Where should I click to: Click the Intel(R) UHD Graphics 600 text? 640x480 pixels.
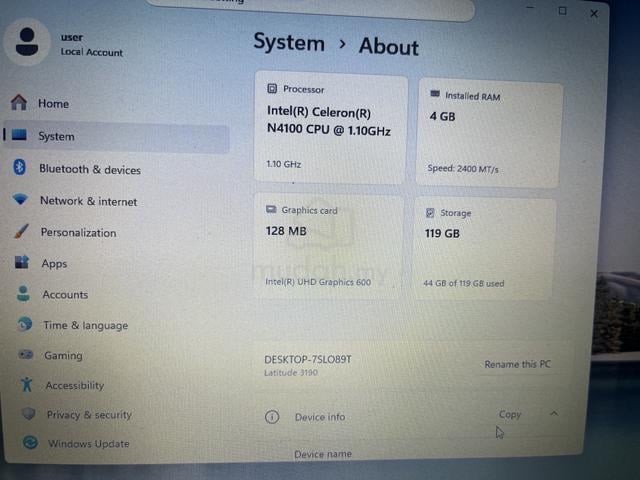point(318,282)
